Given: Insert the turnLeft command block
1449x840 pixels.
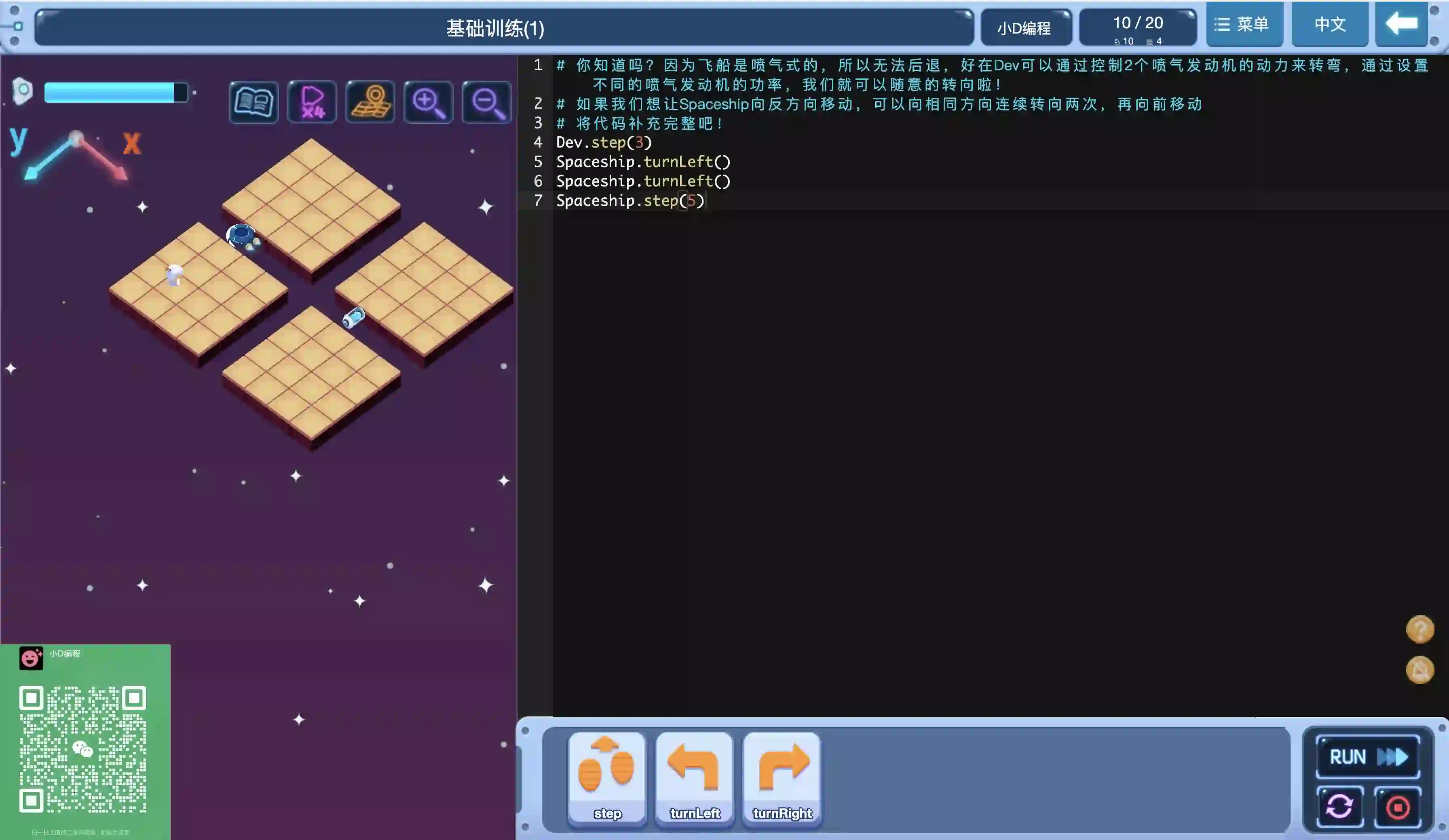Looking at the screenshot, I should coord(695,779).
